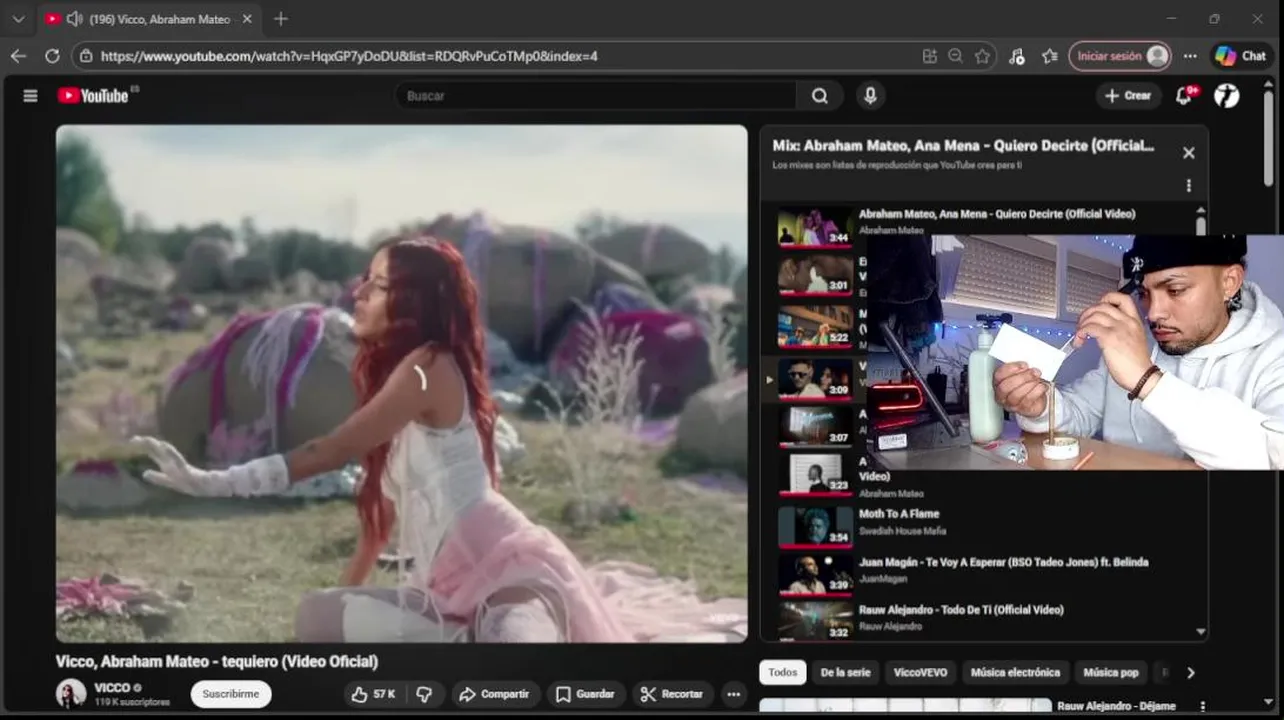Click the Suscribirme button
Screen dimensions: 1284x720
pyautogui.click(x=231, y=694)
